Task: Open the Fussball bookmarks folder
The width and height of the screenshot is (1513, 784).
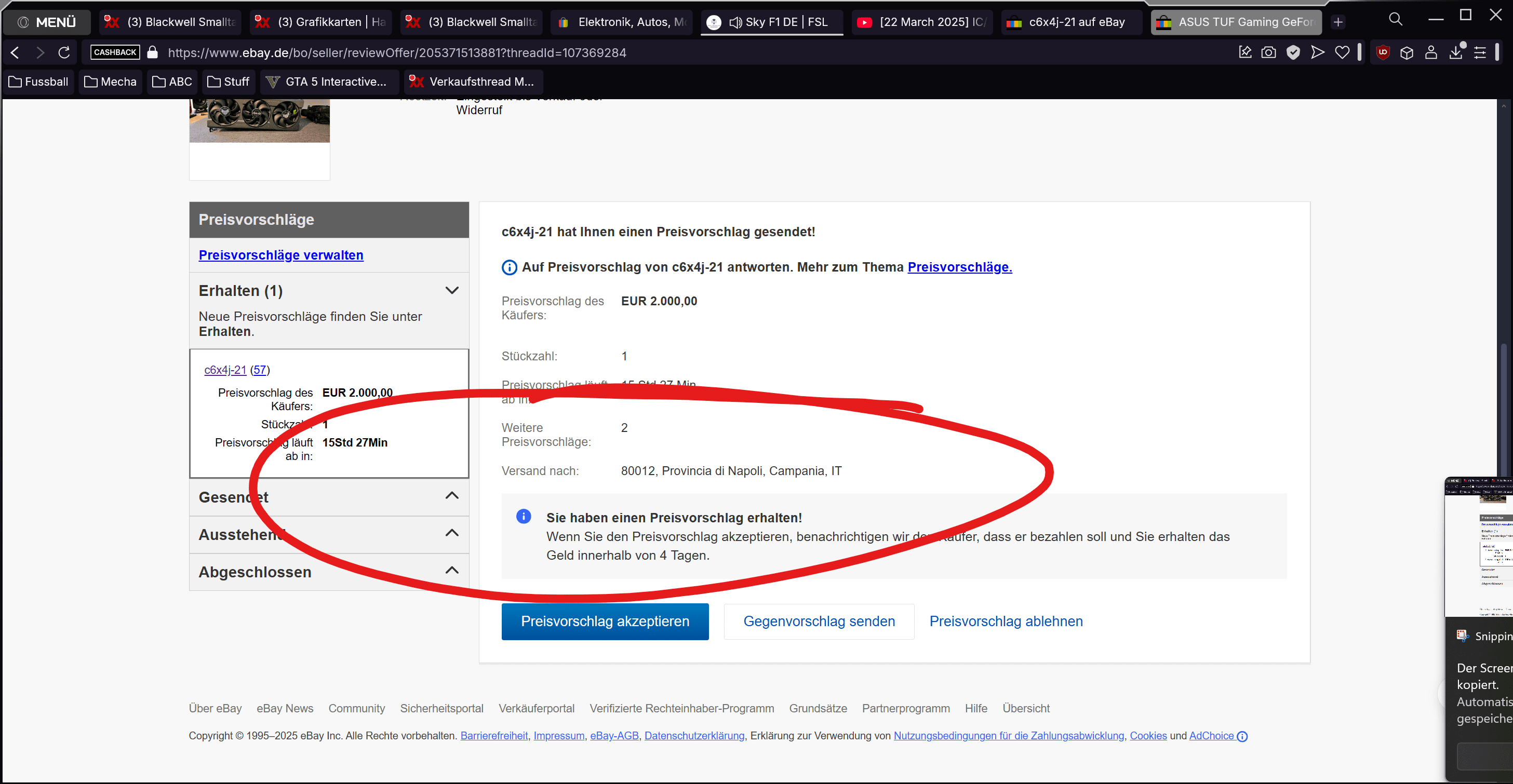Action: (x=39, y=82)
